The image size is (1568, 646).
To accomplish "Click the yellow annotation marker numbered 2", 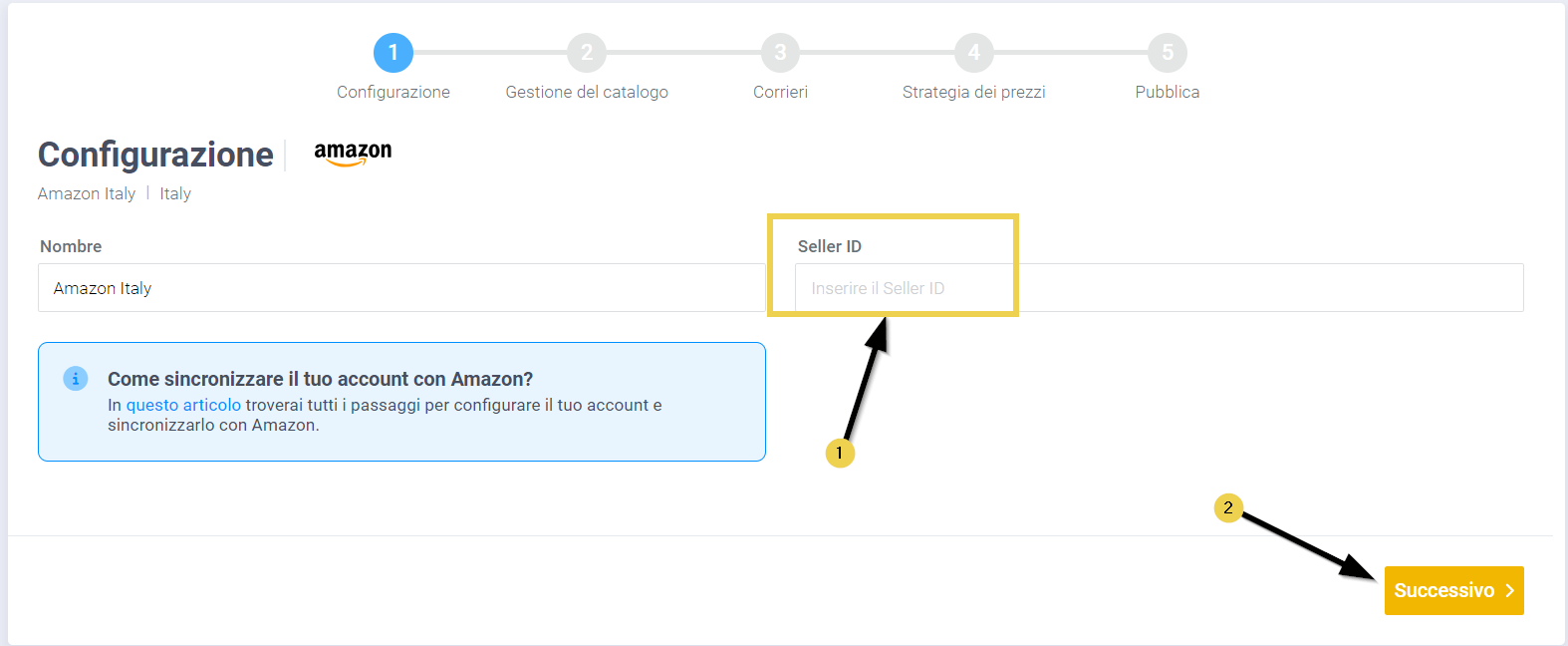I will pyautogui.click(x=1228, y=508).
